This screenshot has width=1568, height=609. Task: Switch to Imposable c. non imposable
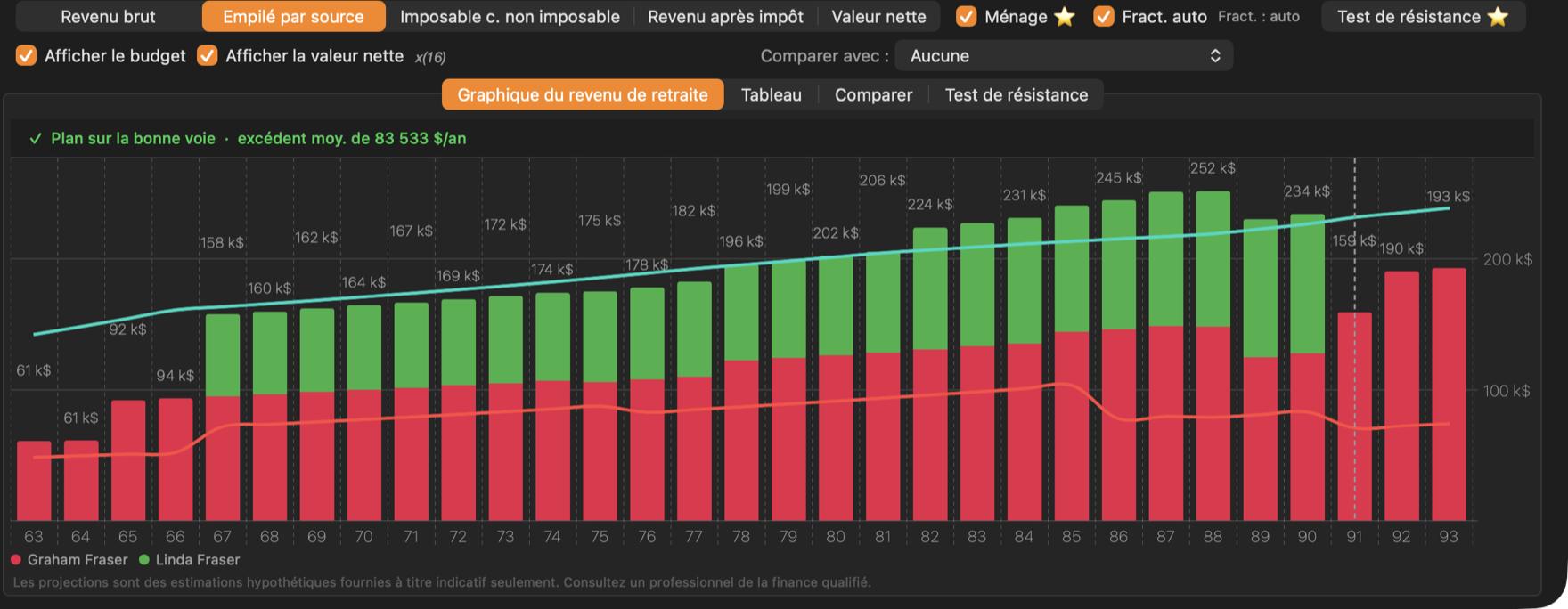tap(510, 16)
